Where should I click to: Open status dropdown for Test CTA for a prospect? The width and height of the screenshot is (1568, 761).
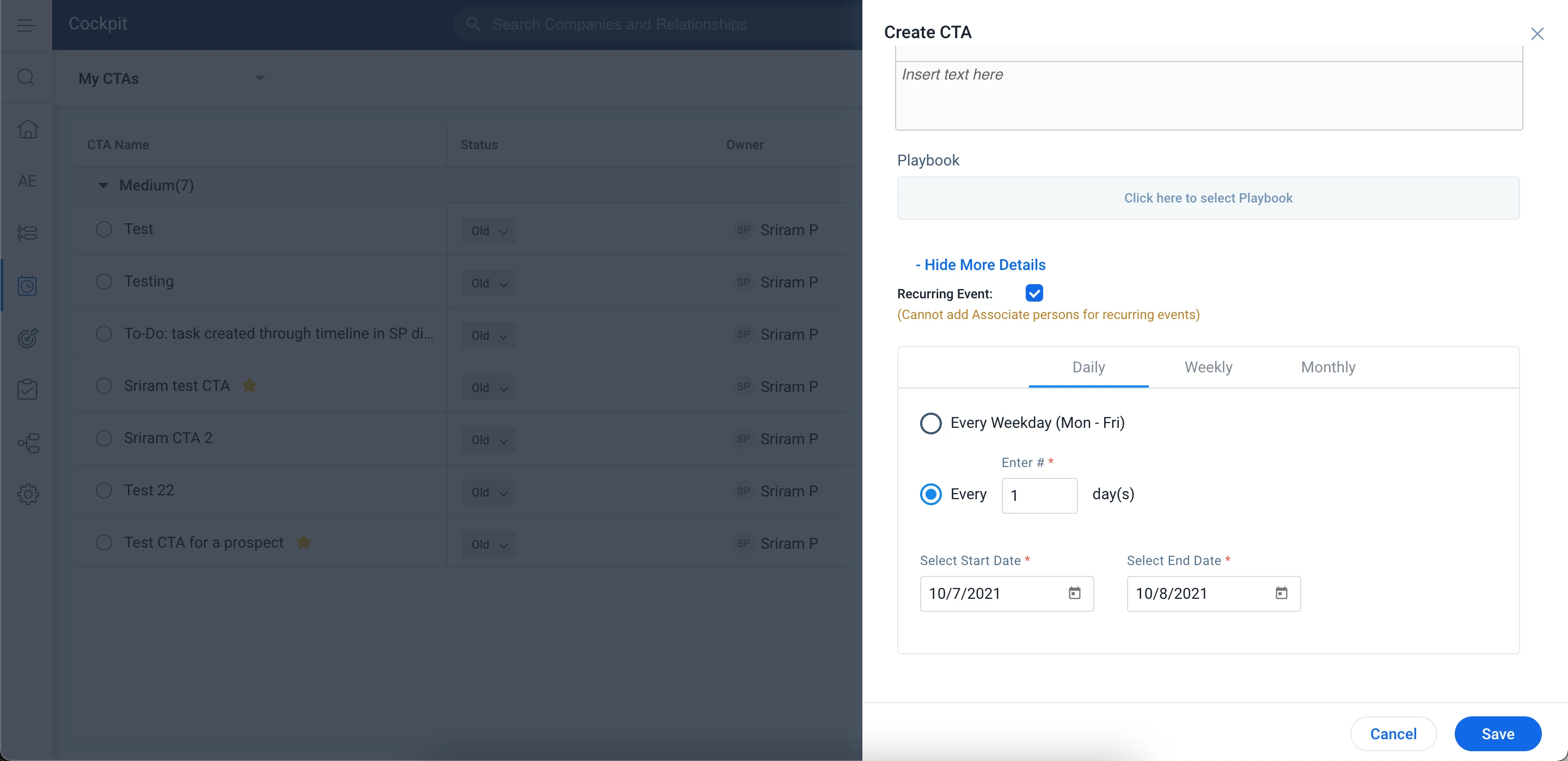click(488, 544)
